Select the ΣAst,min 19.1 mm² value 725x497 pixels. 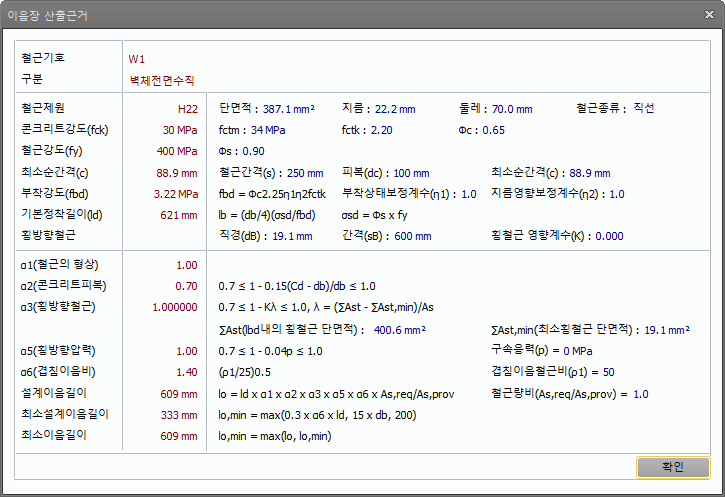pos(667,330)
